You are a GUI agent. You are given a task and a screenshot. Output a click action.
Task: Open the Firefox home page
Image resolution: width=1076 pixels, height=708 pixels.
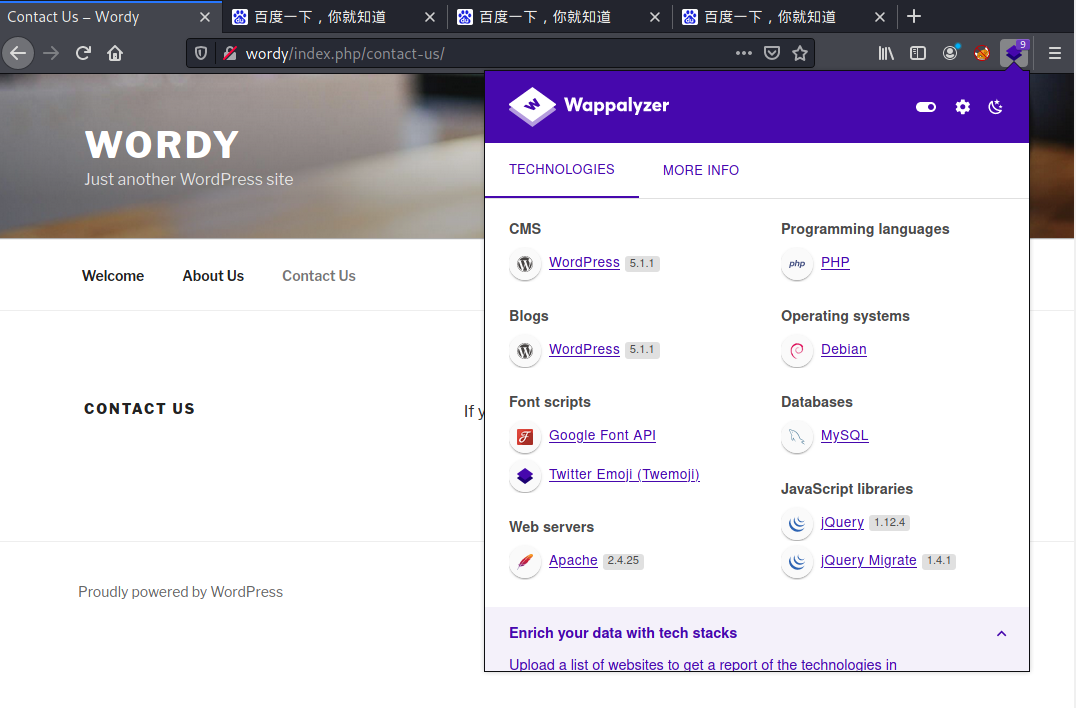click(x=115, y=54)
